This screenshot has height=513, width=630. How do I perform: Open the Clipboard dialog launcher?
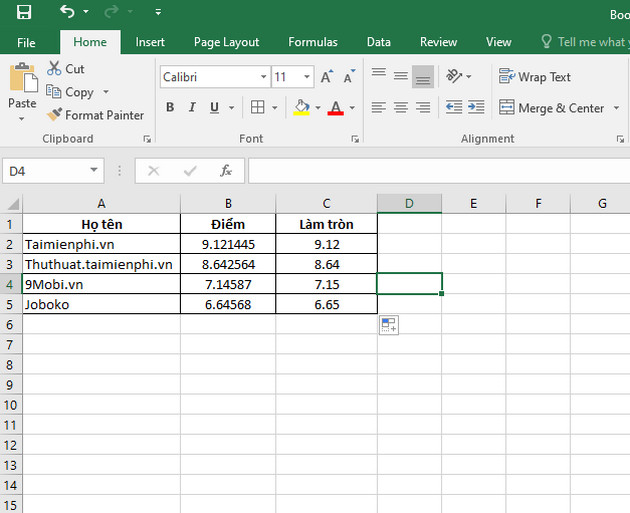click(147, 139)
